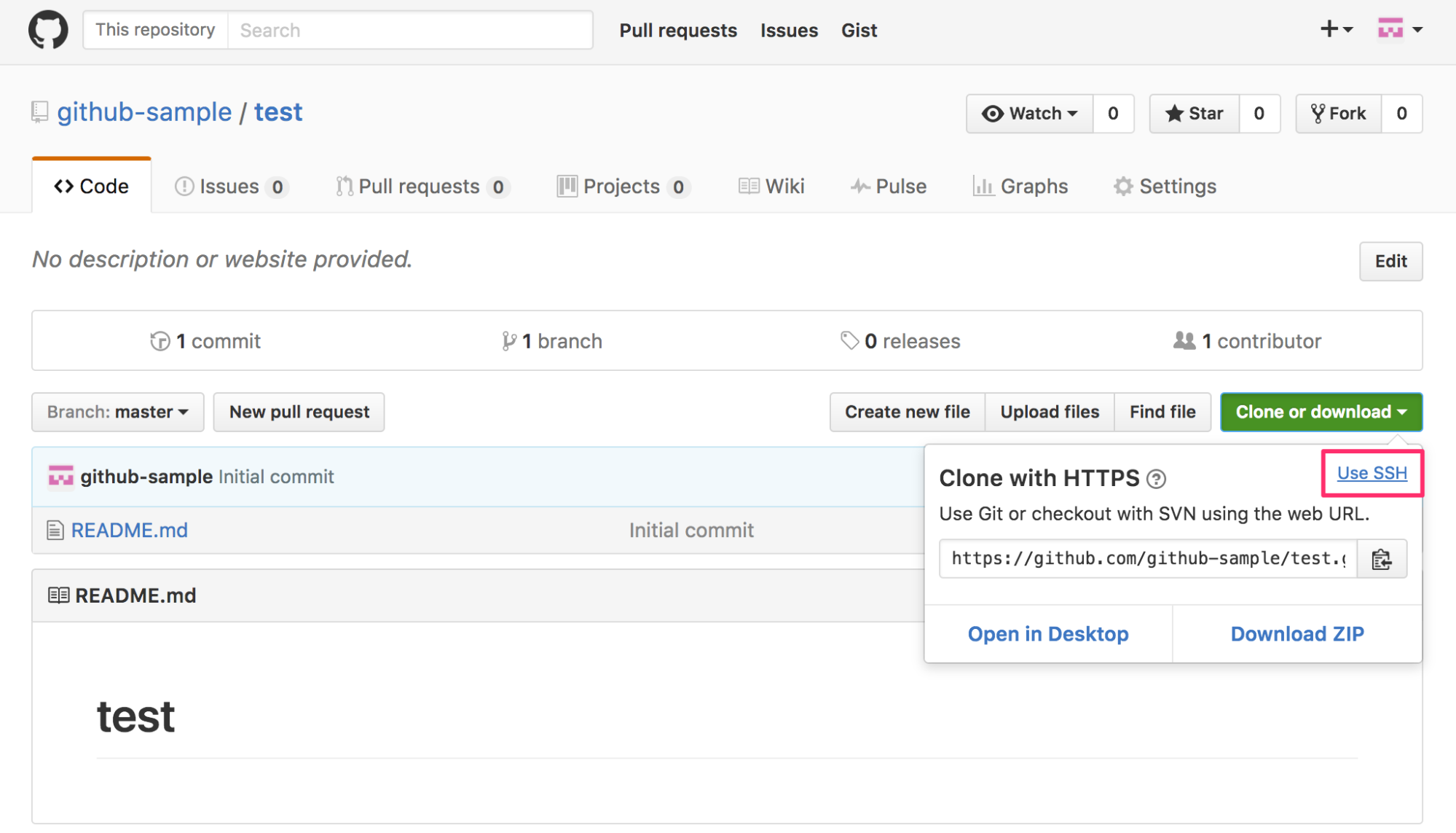This screenshot has height=833, width=1456.
Task: Select the HTTPS clone URL text box
Action: [1147, 559]
